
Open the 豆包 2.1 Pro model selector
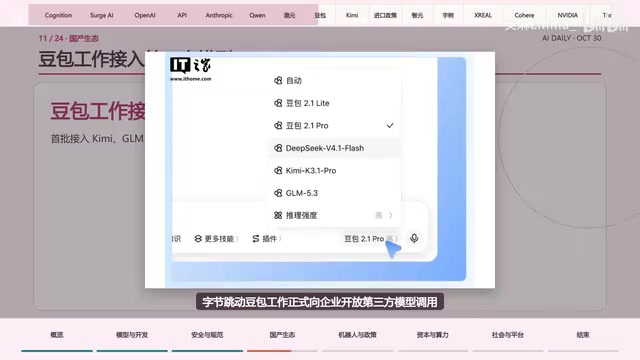[370, 238]
